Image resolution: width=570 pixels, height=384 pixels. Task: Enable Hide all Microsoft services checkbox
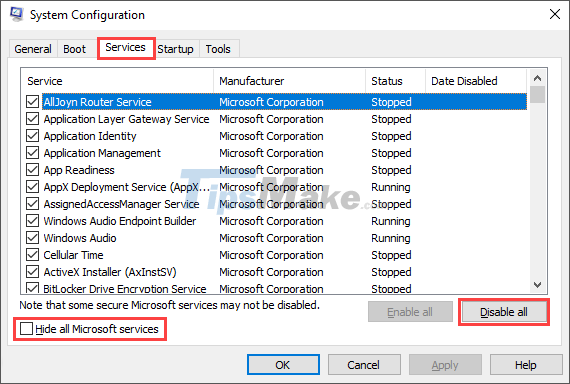point(26,329)
